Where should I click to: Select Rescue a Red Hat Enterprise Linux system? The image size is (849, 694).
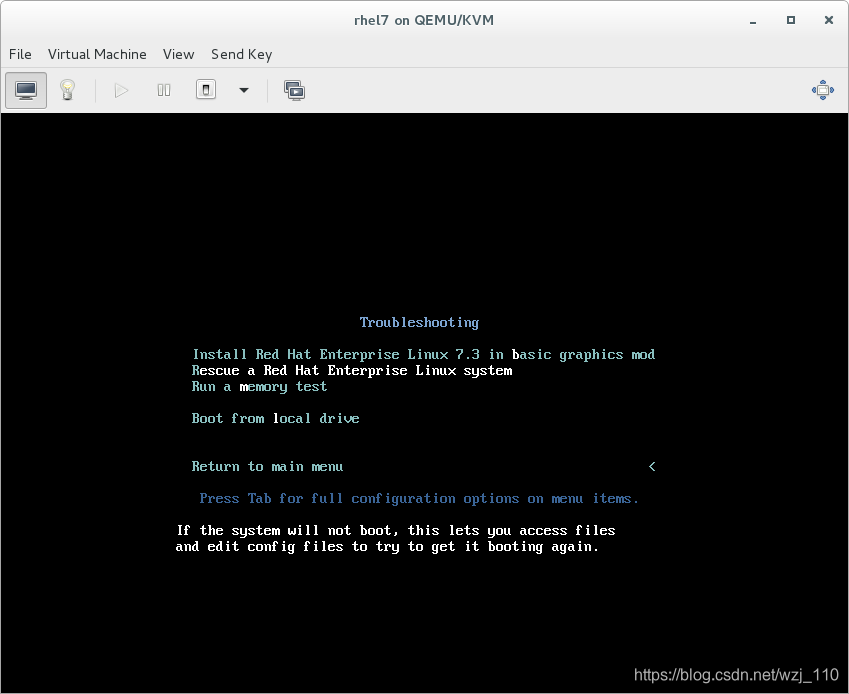point(352,371)
